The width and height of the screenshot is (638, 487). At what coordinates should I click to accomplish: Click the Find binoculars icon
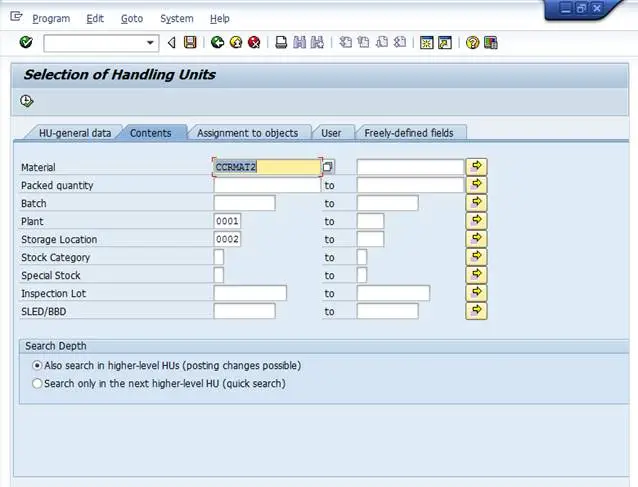pyautogui.click(x=299, y=42)
